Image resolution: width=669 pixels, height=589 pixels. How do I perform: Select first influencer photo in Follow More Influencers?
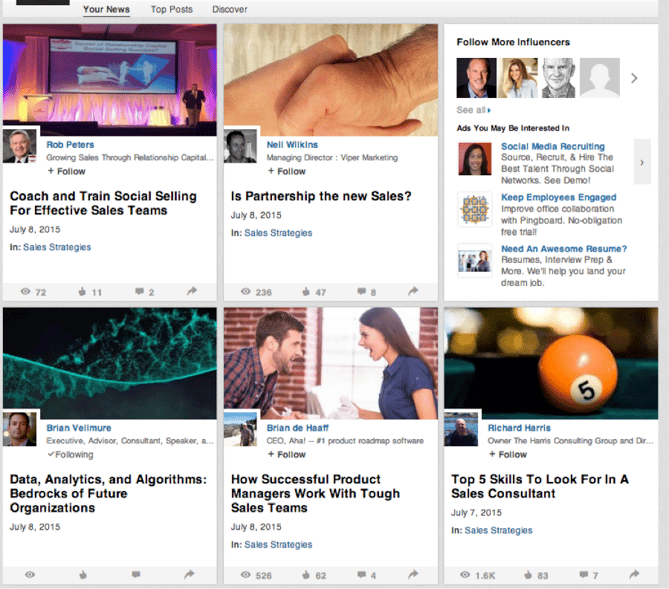click(x=476, y=78)
